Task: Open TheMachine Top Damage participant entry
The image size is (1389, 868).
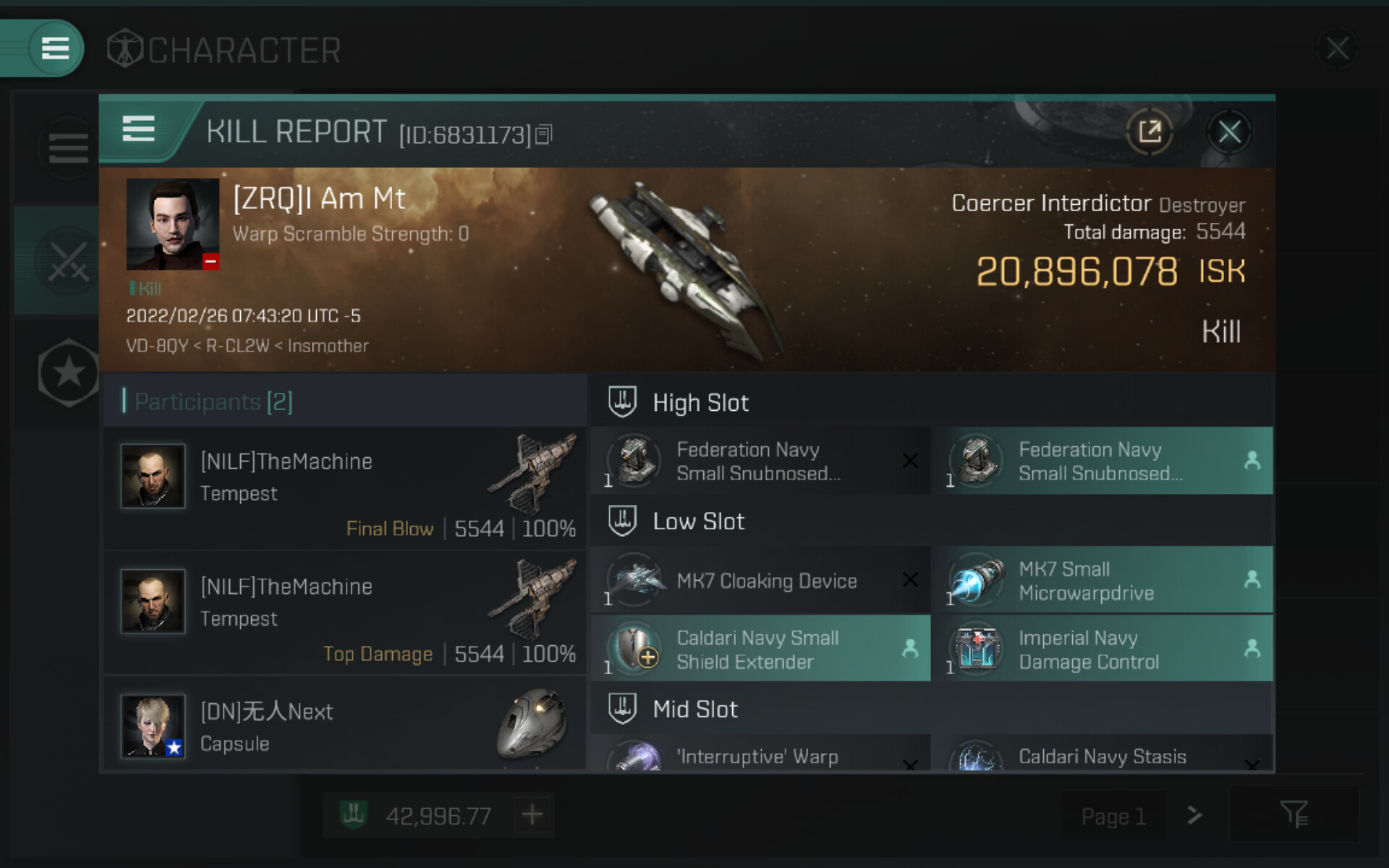Action: (344, 613)
